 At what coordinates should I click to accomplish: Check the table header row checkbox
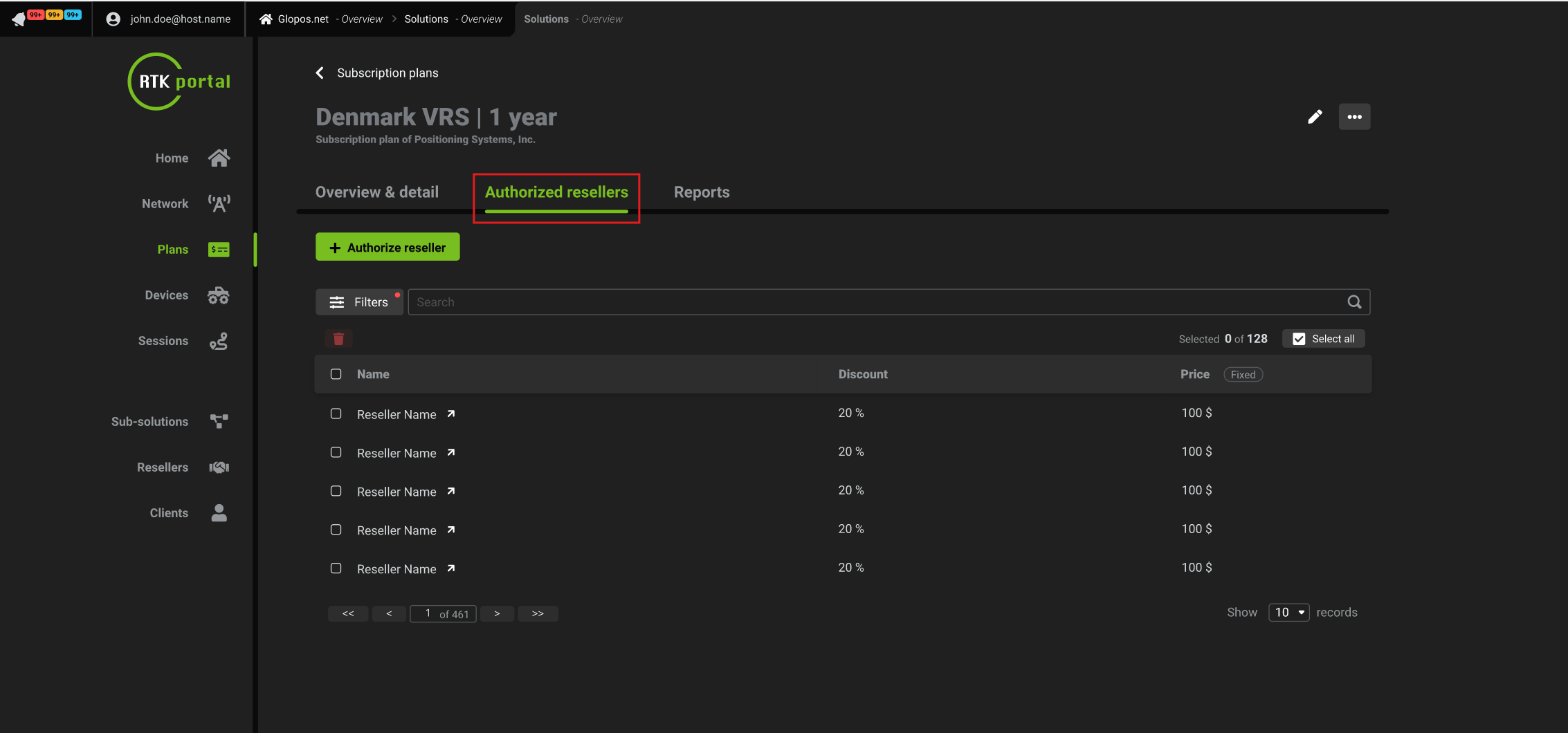tap(336, 374)
